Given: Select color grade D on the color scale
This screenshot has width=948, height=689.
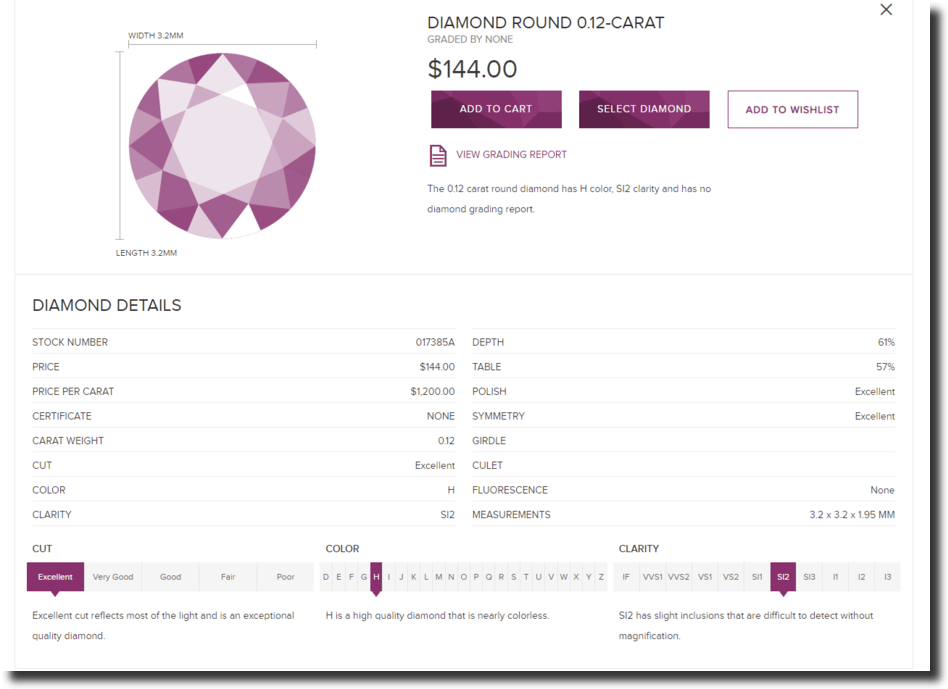Looking at the screenshot, I should coord(325,577).
